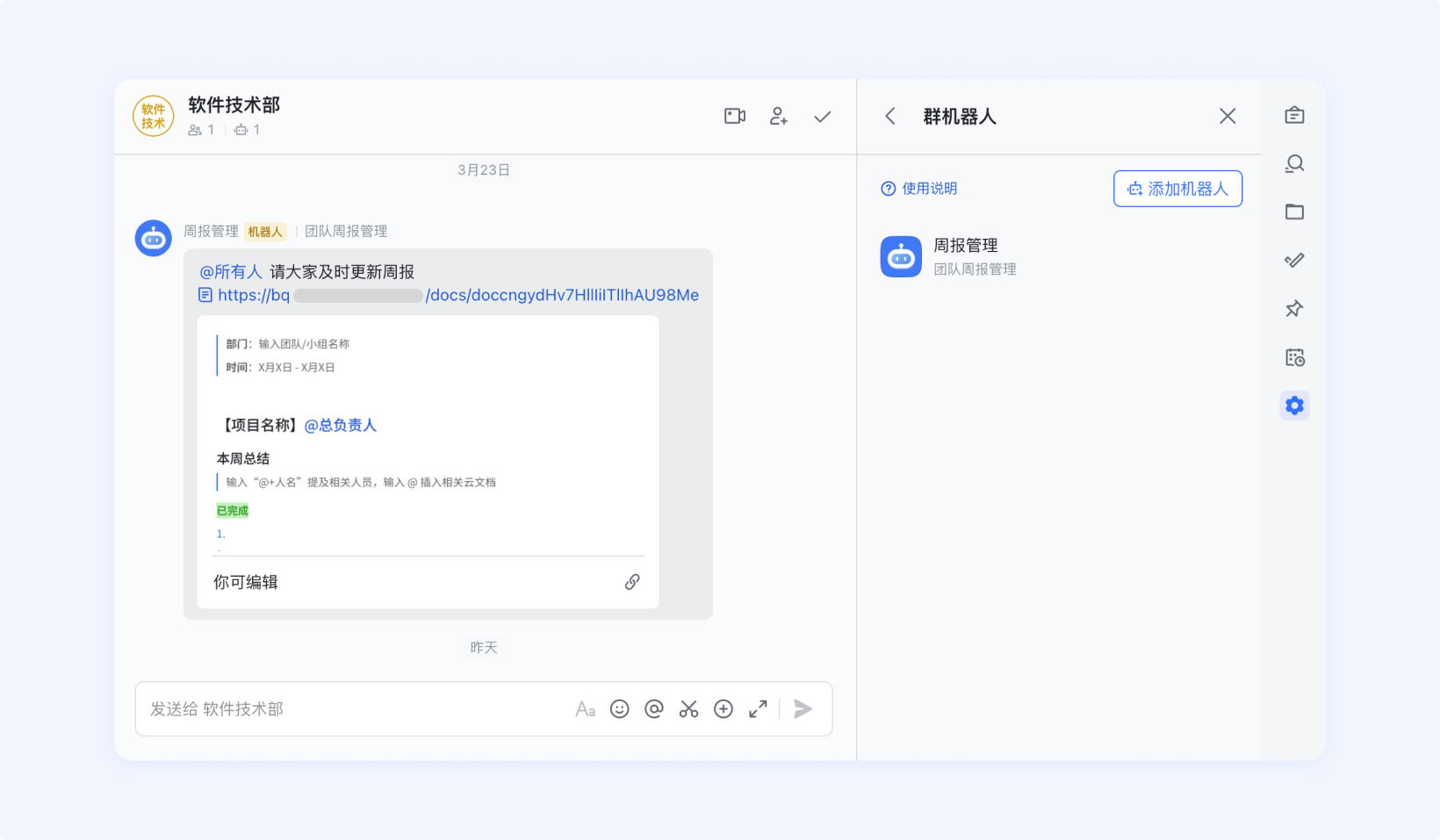Open the search icon in right sidebar
Viewport: 1440px width, 840px height.
tap(1294, 163)
